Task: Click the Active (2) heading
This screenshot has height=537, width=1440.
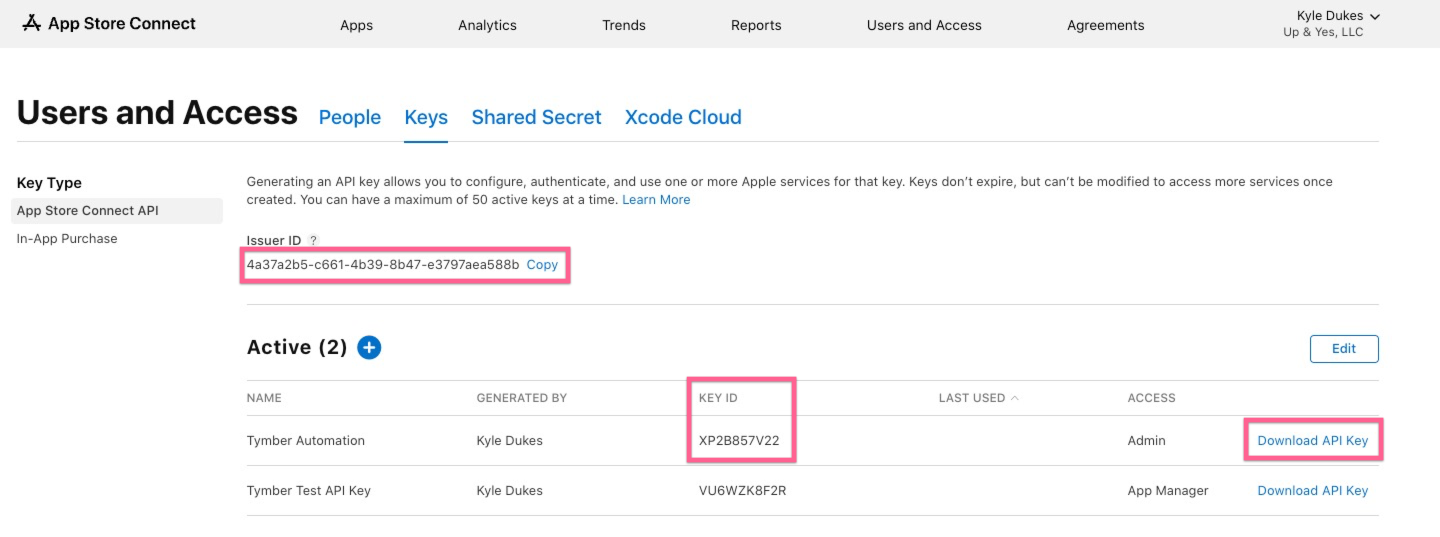Action: (297, 347)
